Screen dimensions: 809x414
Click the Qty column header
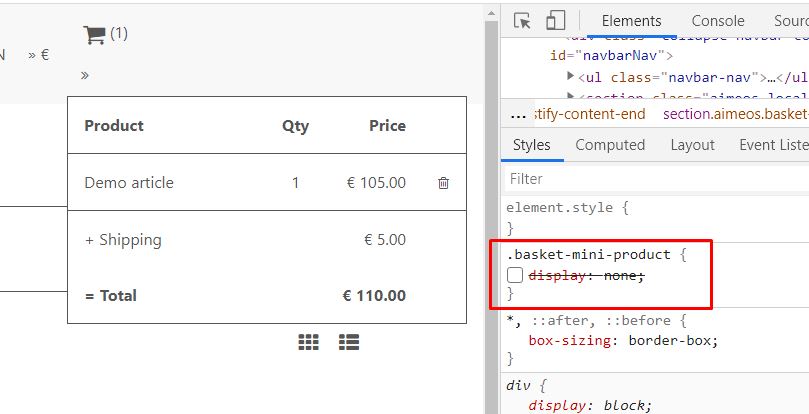pos(296,126)
